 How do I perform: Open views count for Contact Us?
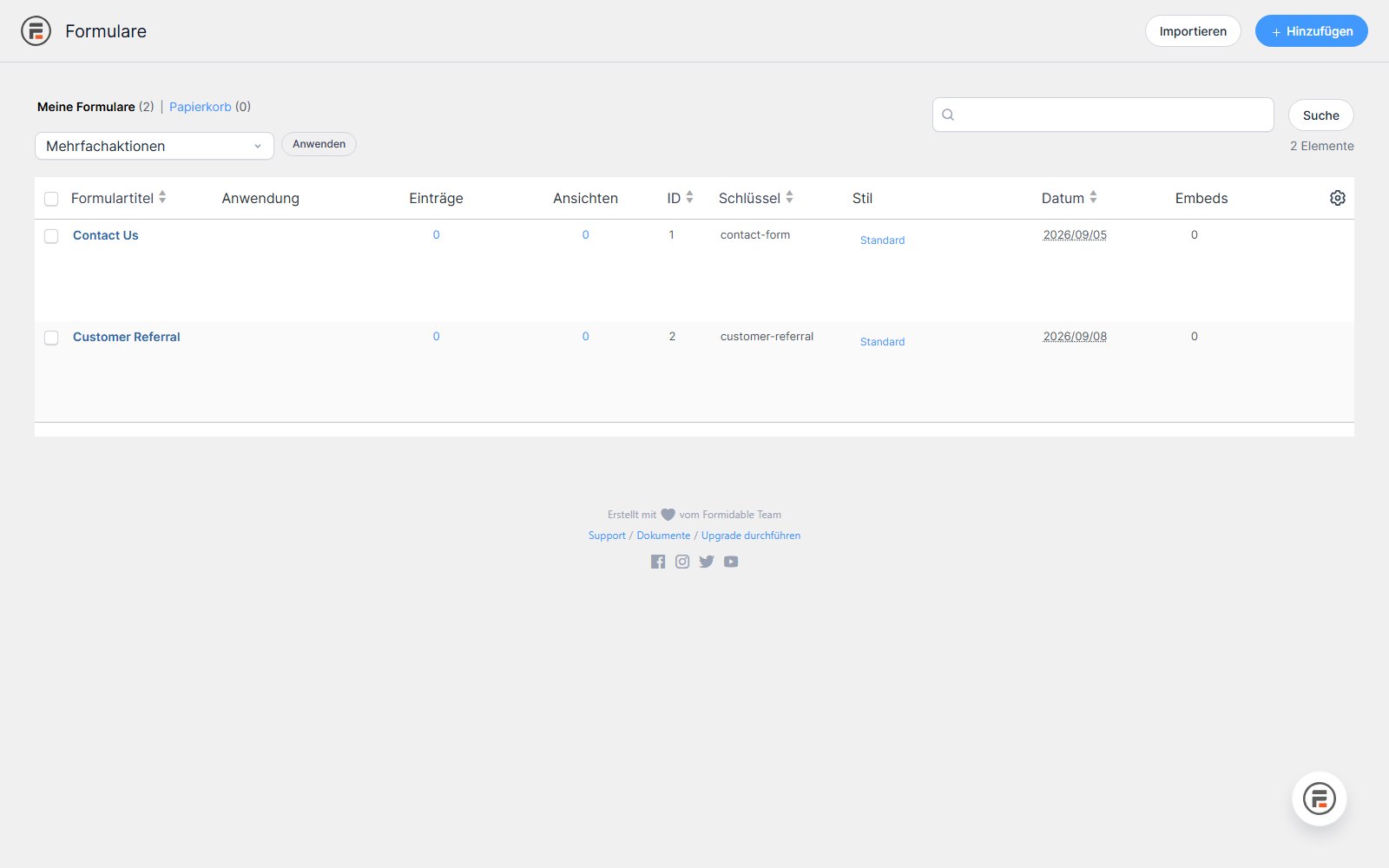point(586,234)
